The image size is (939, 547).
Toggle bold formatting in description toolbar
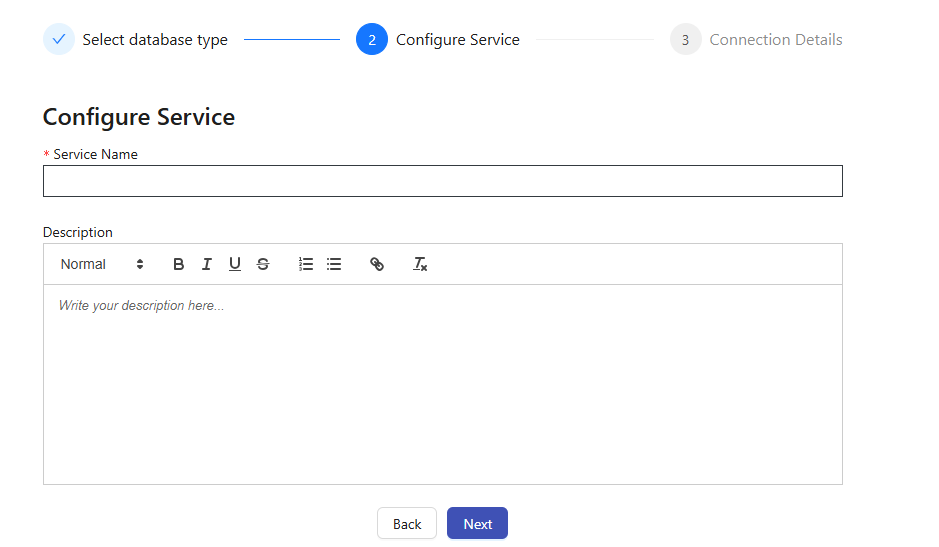(x=179, y=264)
